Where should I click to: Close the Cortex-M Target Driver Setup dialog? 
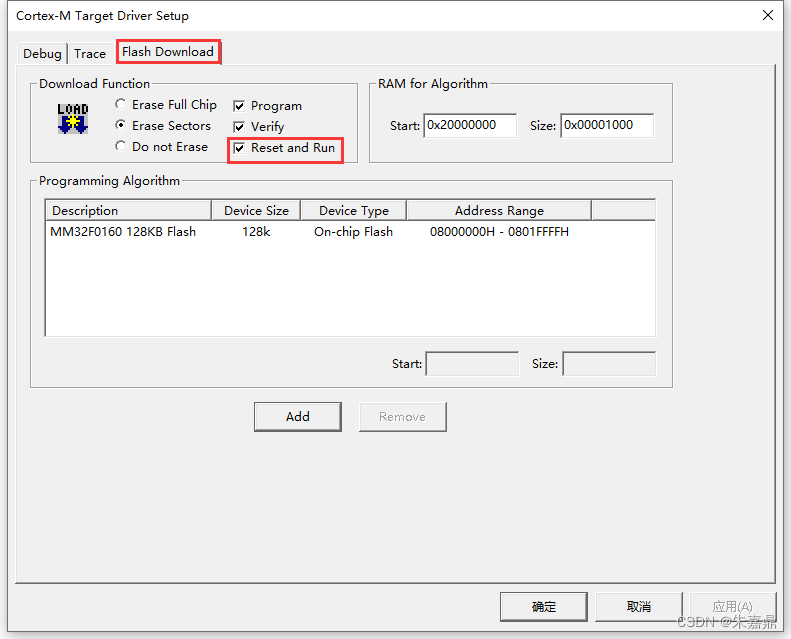click(x=768, y=15)
